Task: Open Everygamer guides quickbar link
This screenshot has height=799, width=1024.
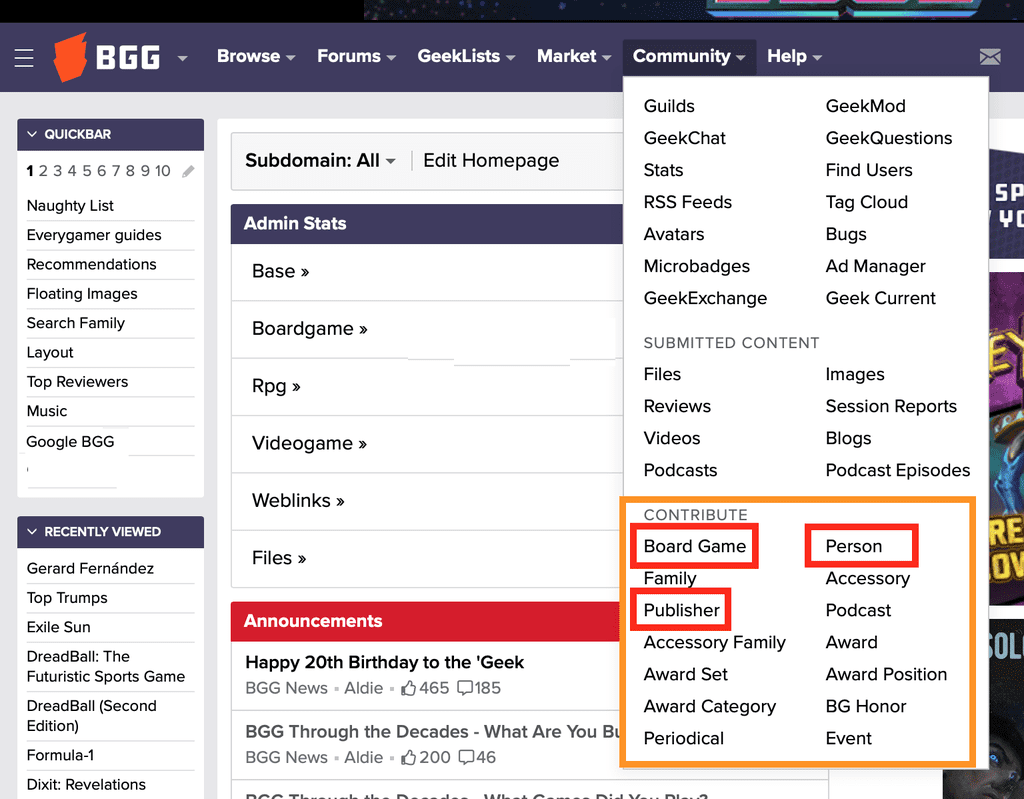Action: (93, 235)
